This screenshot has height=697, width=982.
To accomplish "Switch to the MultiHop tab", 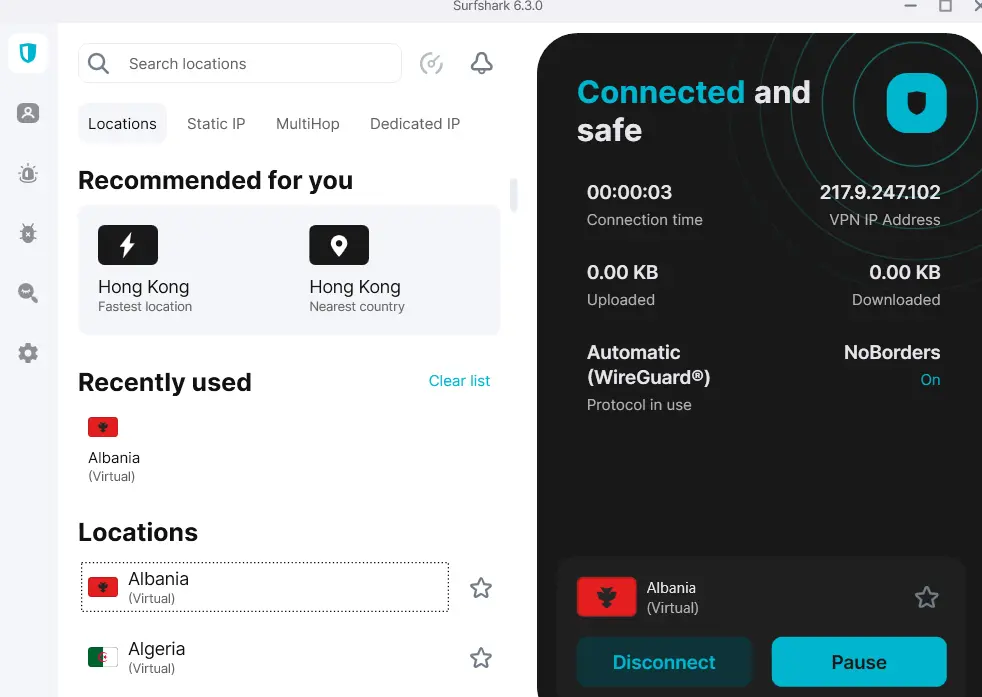I will click(308, 124).
